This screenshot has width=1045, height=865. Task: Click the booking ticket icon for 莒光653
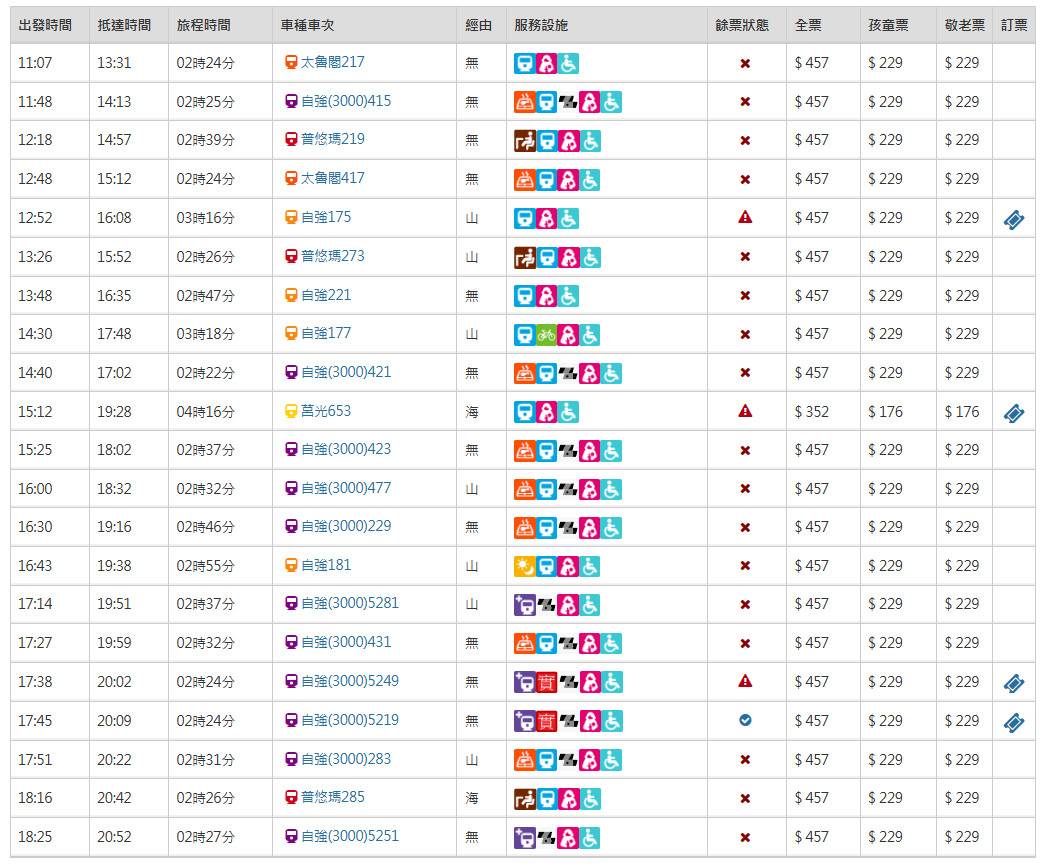[1013, 413]
